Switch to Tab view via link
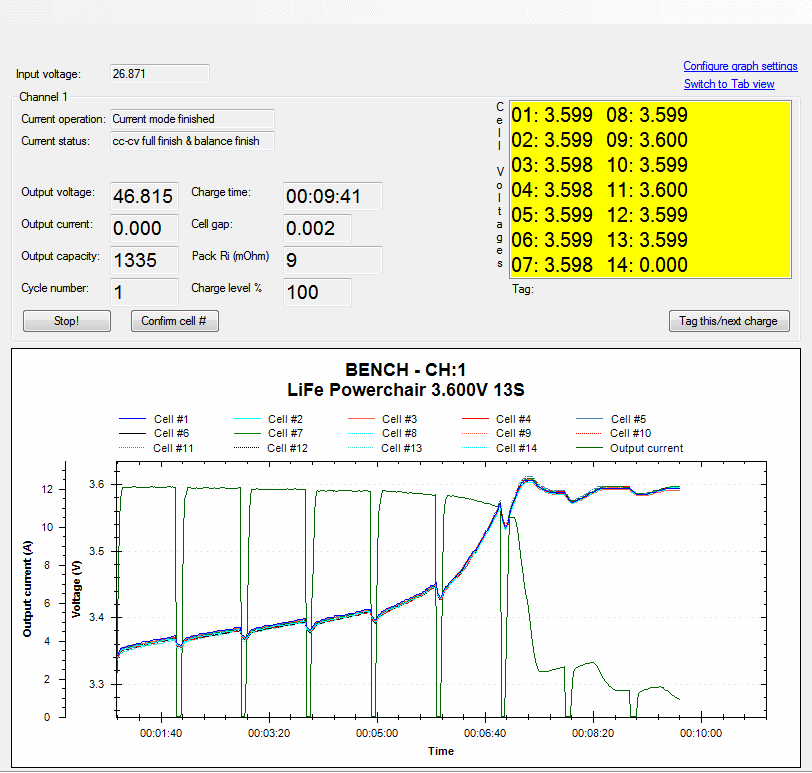Screen dimensions: 812x773 tap(729, 84)
